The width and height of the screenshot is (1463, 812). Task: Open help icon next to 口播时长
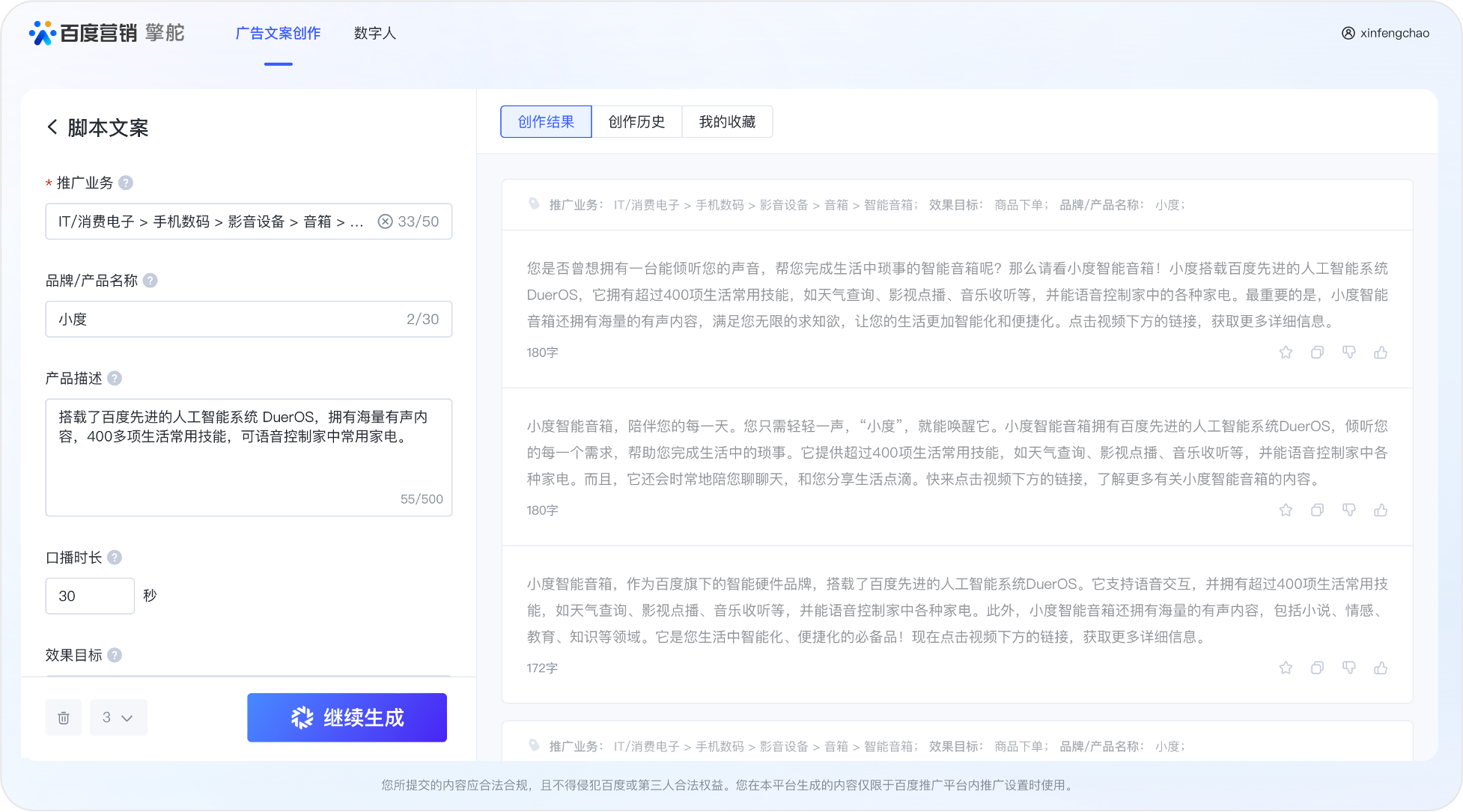(115, 558)
